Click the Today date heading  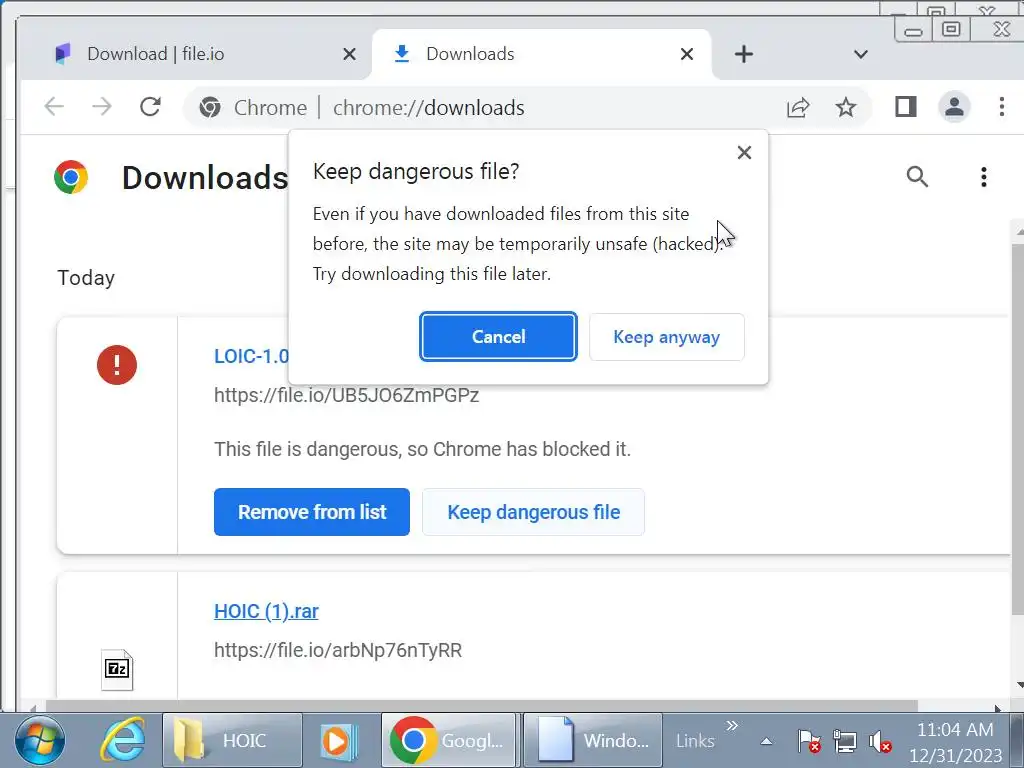[x=86, y=278]
